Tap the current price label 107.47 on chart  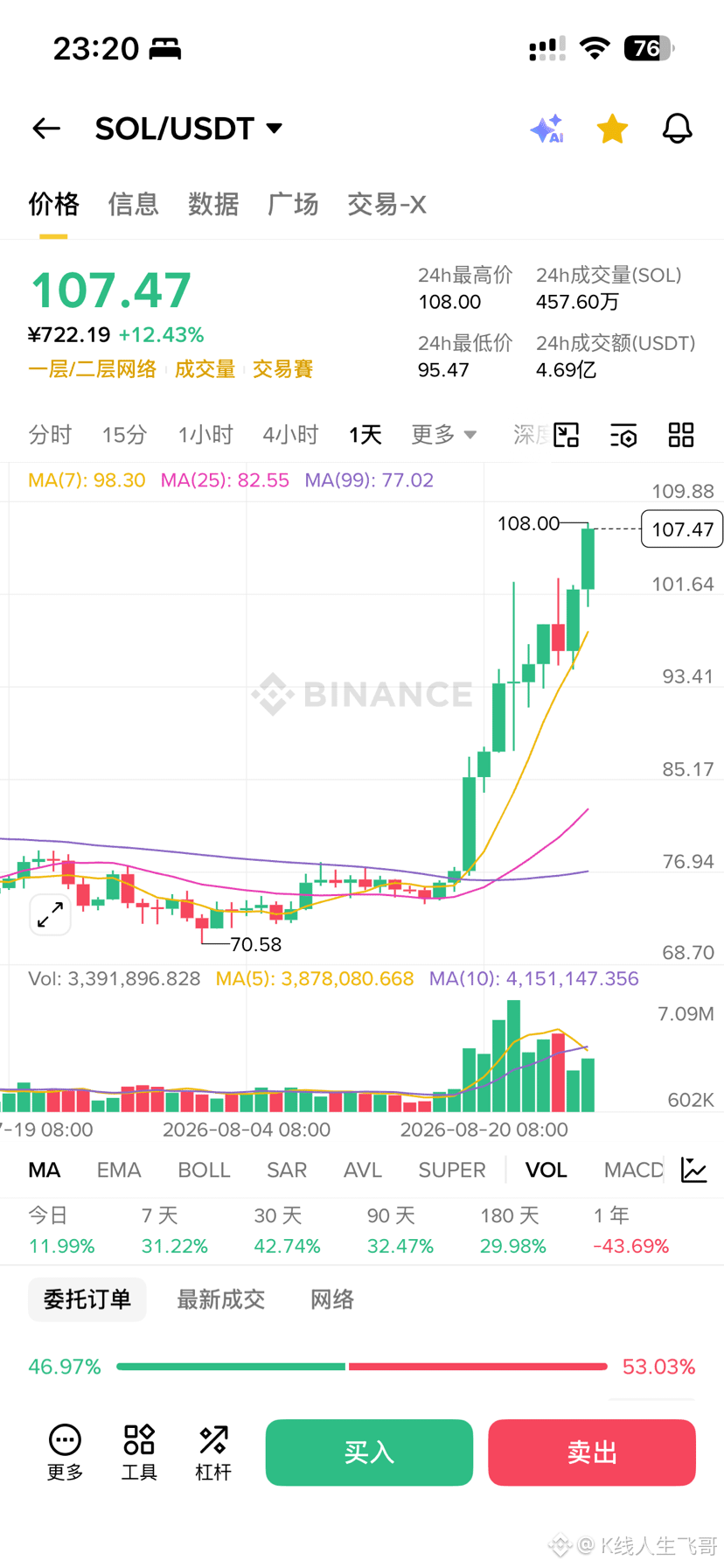(682, 528)
